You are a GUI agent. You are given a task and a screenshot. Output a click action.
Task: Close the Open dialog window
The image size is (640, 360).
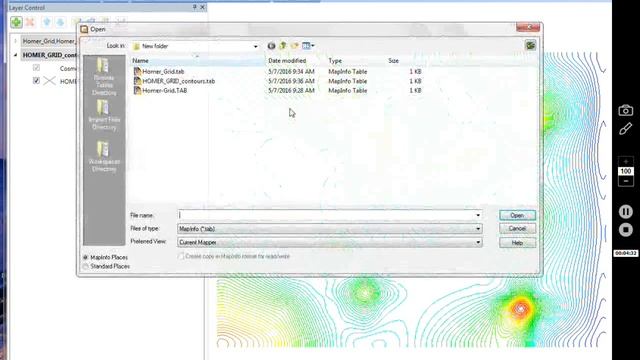coord(528,27)
